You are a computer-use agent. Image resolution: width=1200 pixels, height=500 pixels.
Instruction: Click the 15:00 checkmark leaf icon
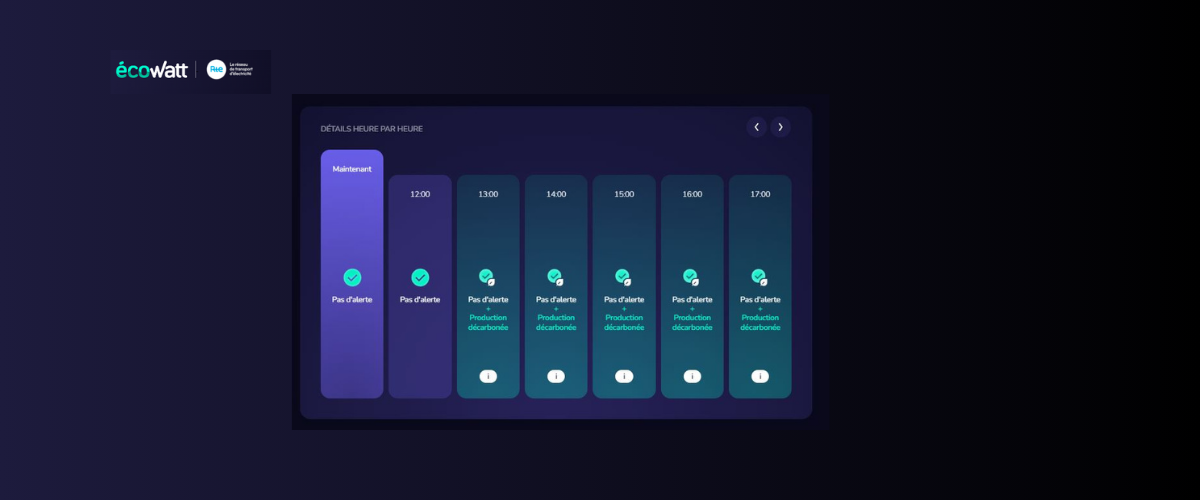(x=623, y=277)
